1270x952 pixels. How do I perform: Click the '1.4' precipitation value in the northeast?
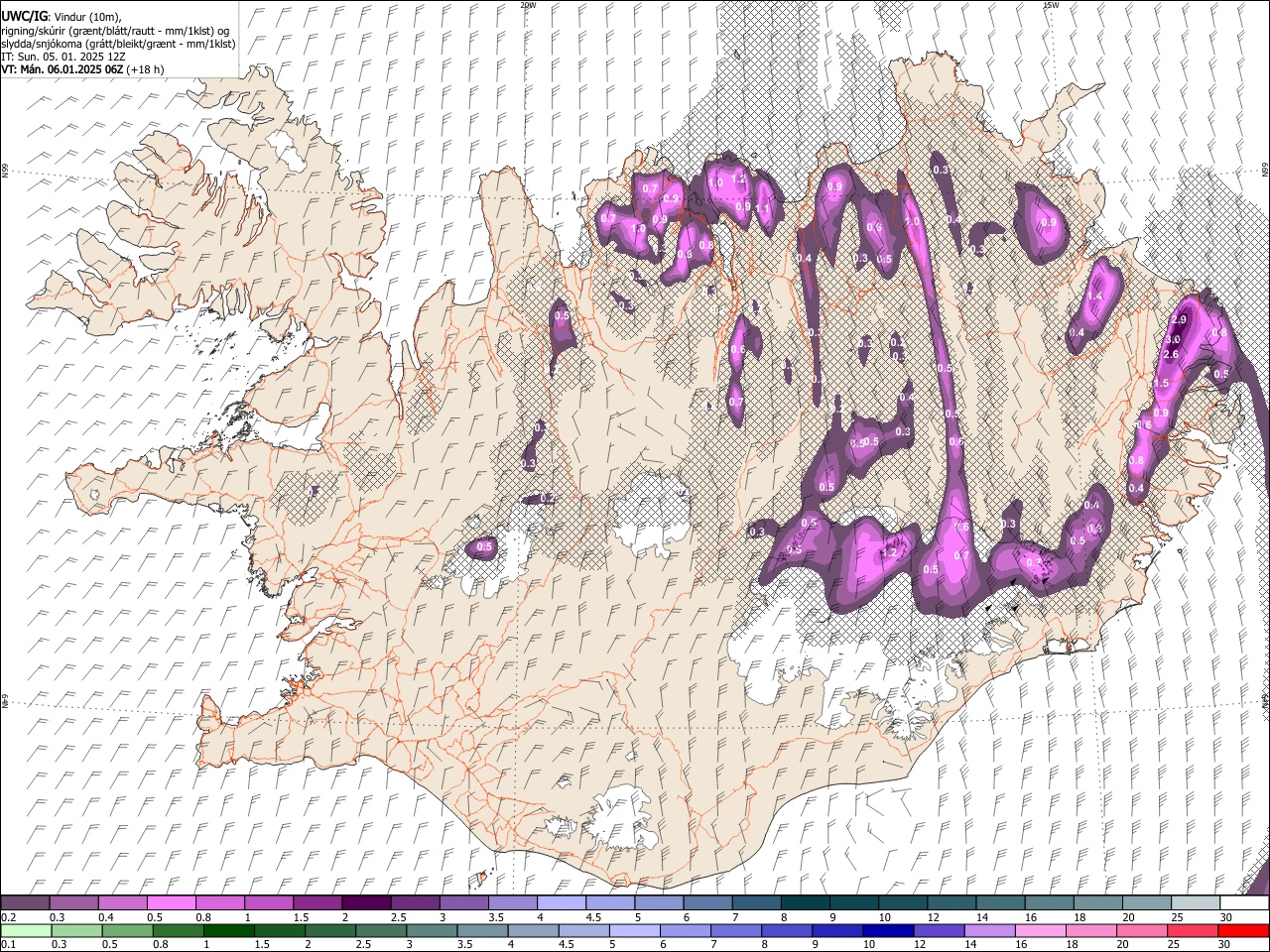pyautogui.click(x=1095, y=296)
